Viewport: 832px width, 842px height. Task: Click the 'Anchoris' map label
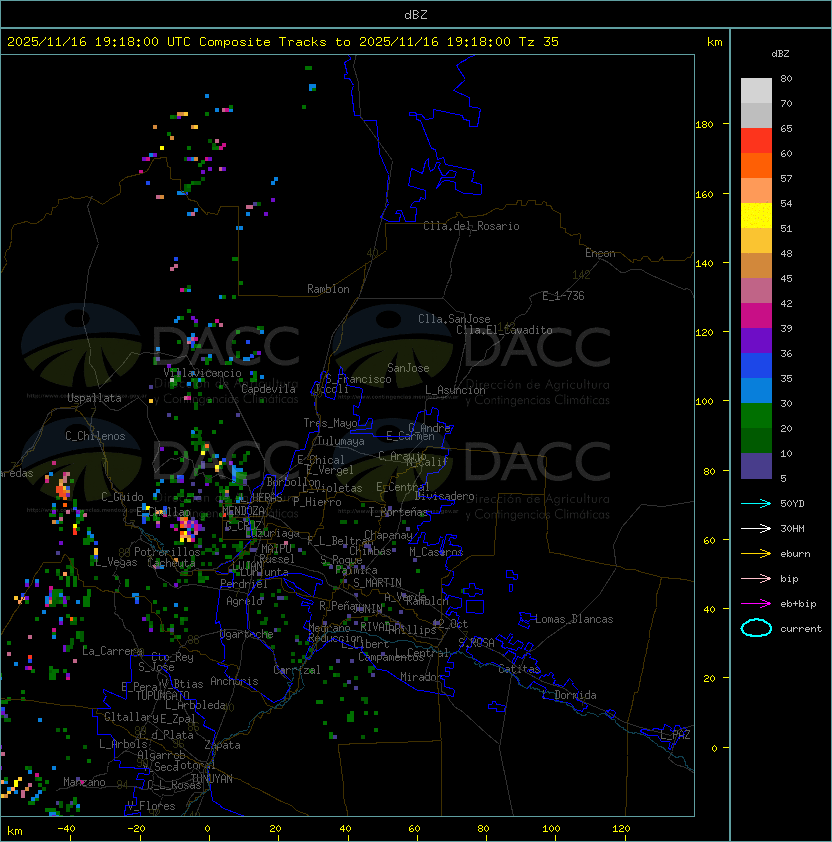click(234, 681)
